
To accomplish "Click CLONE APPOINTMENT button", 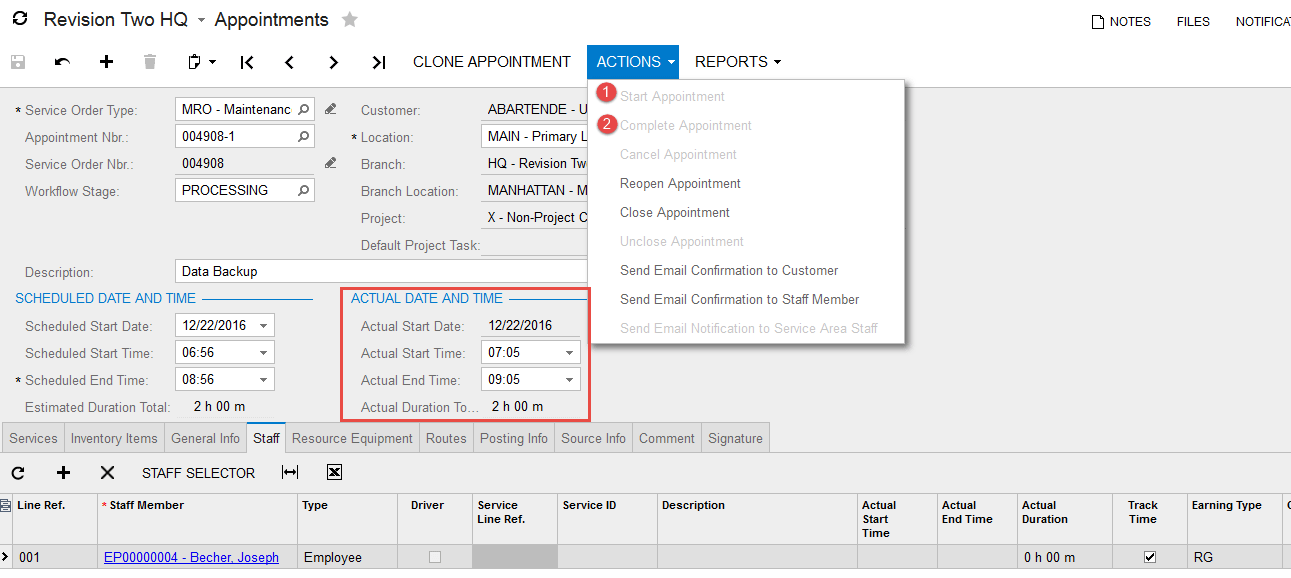I will click(x=492, y=62).
